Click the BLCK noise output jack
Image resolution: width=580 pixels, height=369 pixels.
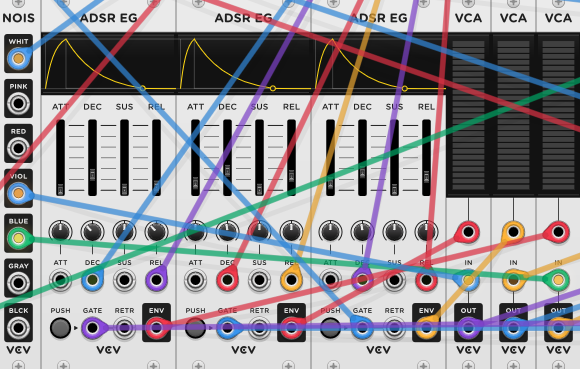click(x=18, y=328)
